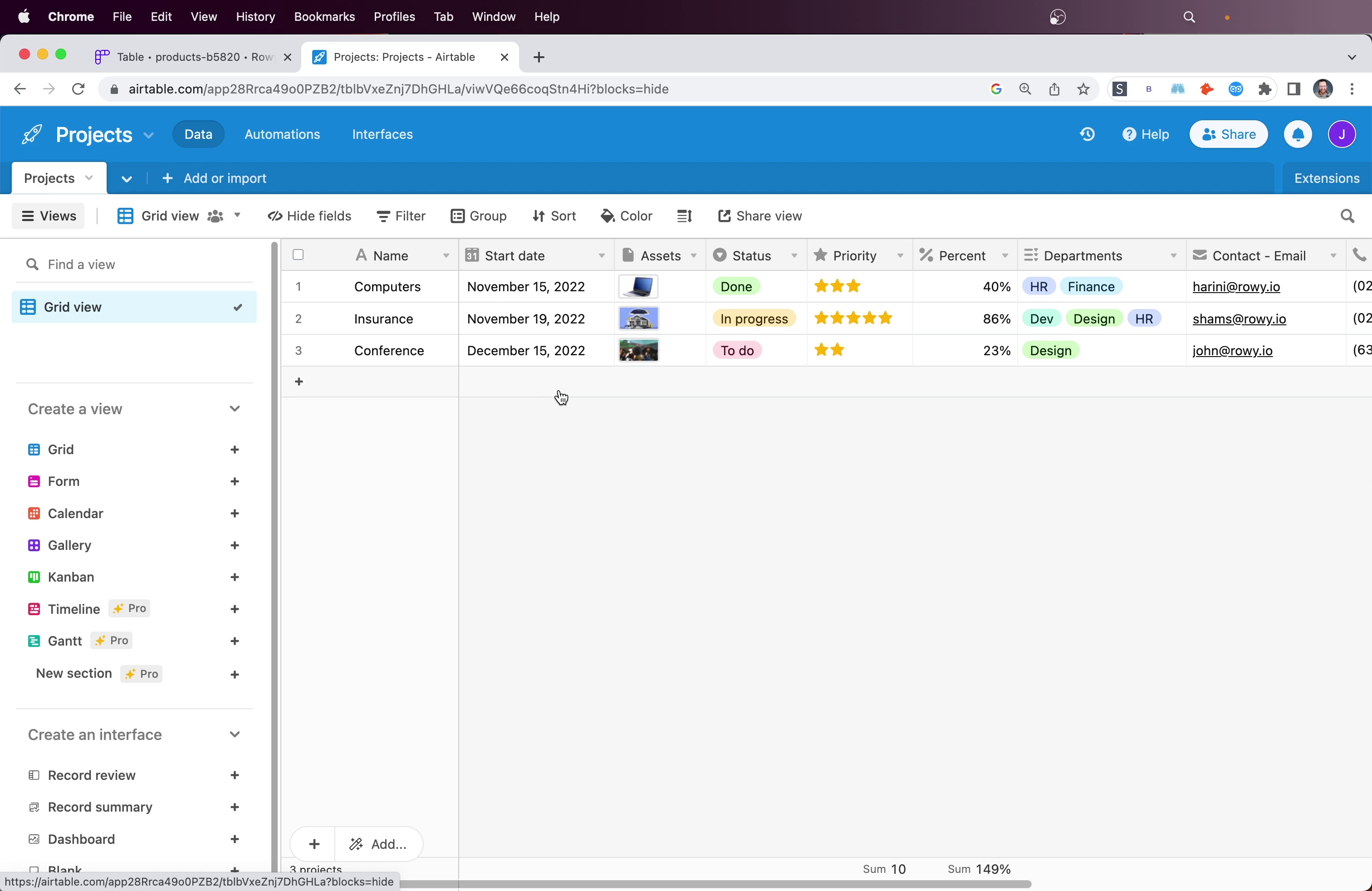Toggle the Views sidebar
The width and height of the screenshot is (1372, 891).
49,217
